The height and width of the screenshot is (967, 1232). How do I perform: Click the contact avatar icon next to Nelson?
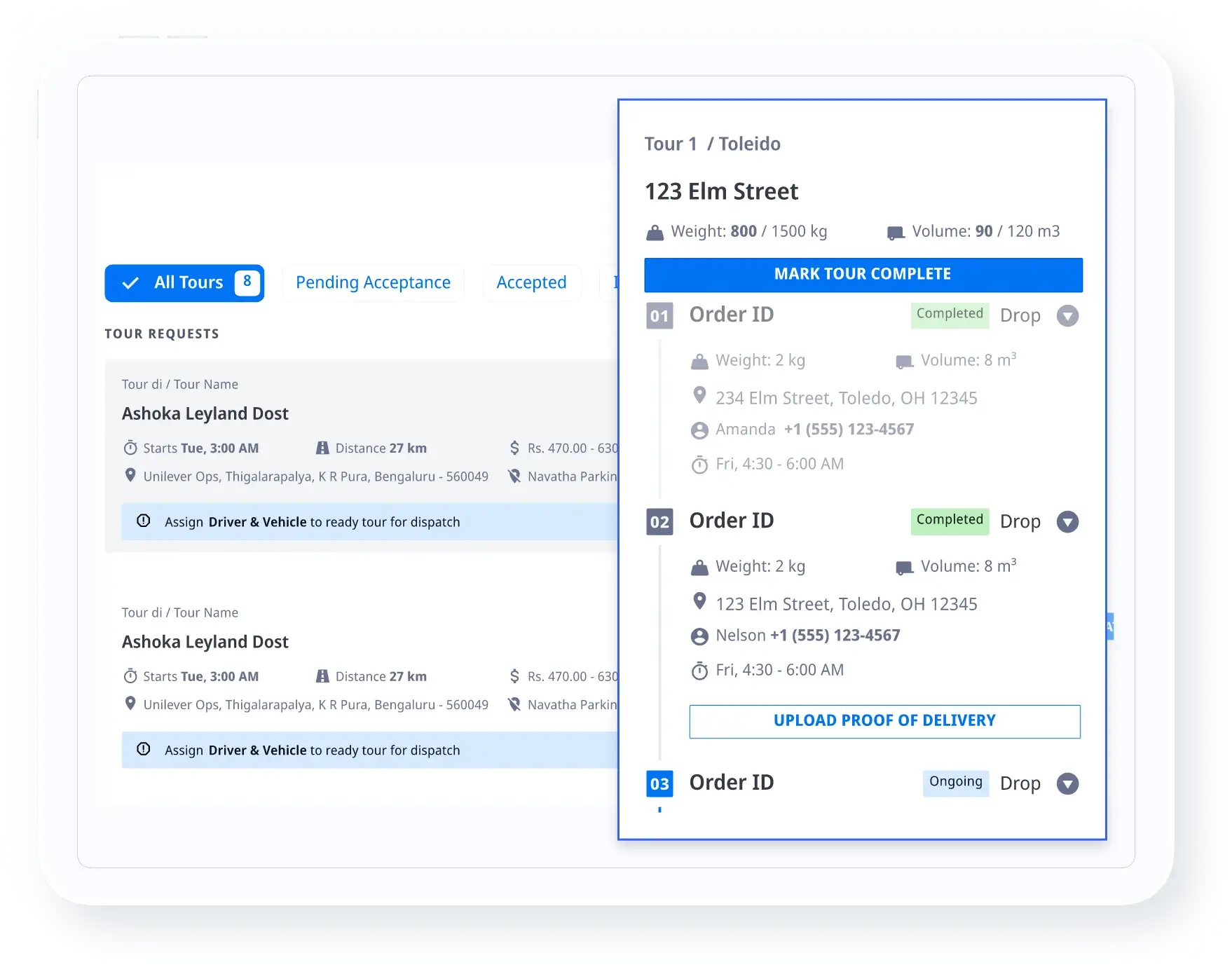[699, 636]
